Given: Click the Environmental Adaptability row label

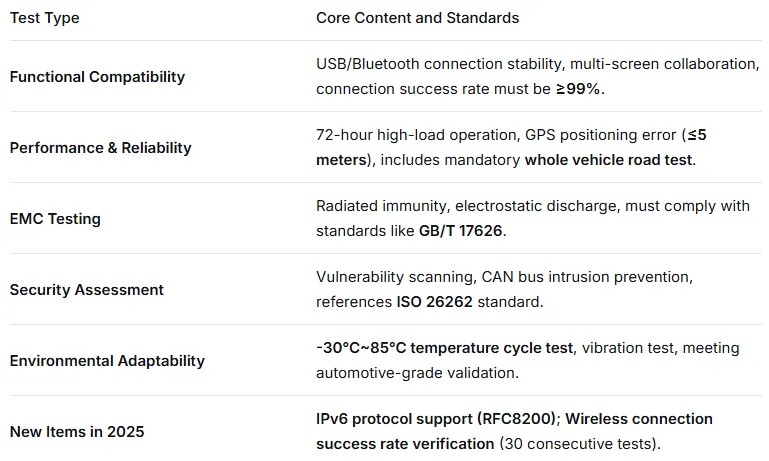Looking at the screenshot, I should click(107, 361).
